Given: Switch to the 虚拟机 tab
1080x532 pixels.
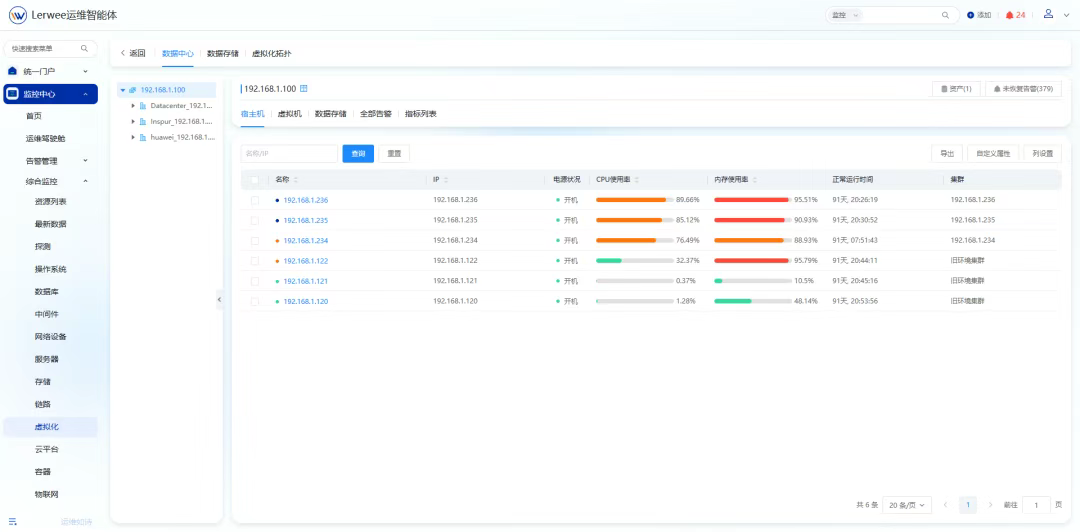Looking at the screenshot, I should [289, 114].
